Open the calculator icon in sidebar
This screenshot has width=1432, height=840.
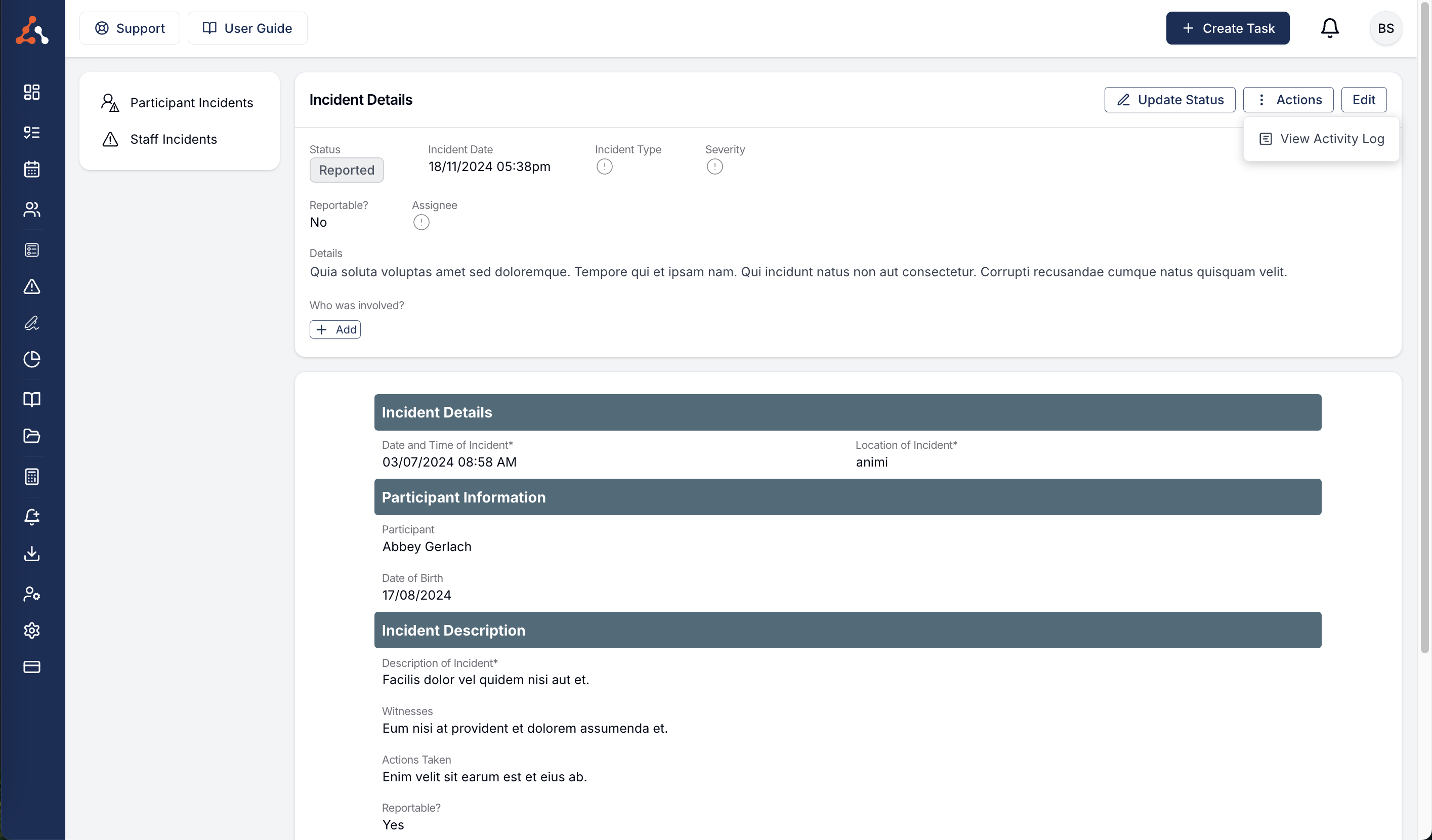[32, 476]
